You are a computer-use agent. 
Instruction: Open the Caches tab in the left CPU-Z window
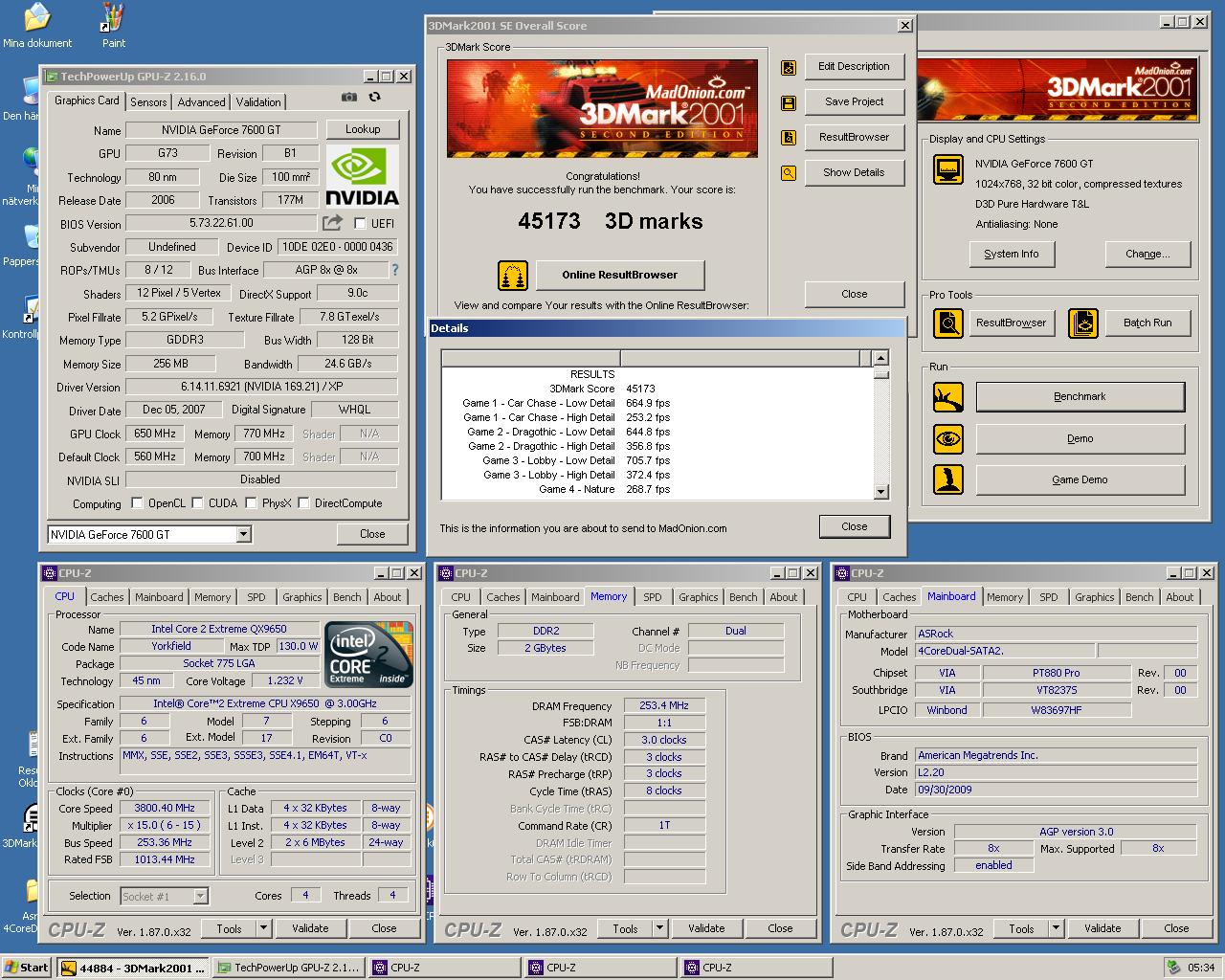click(x=107, y=597)
